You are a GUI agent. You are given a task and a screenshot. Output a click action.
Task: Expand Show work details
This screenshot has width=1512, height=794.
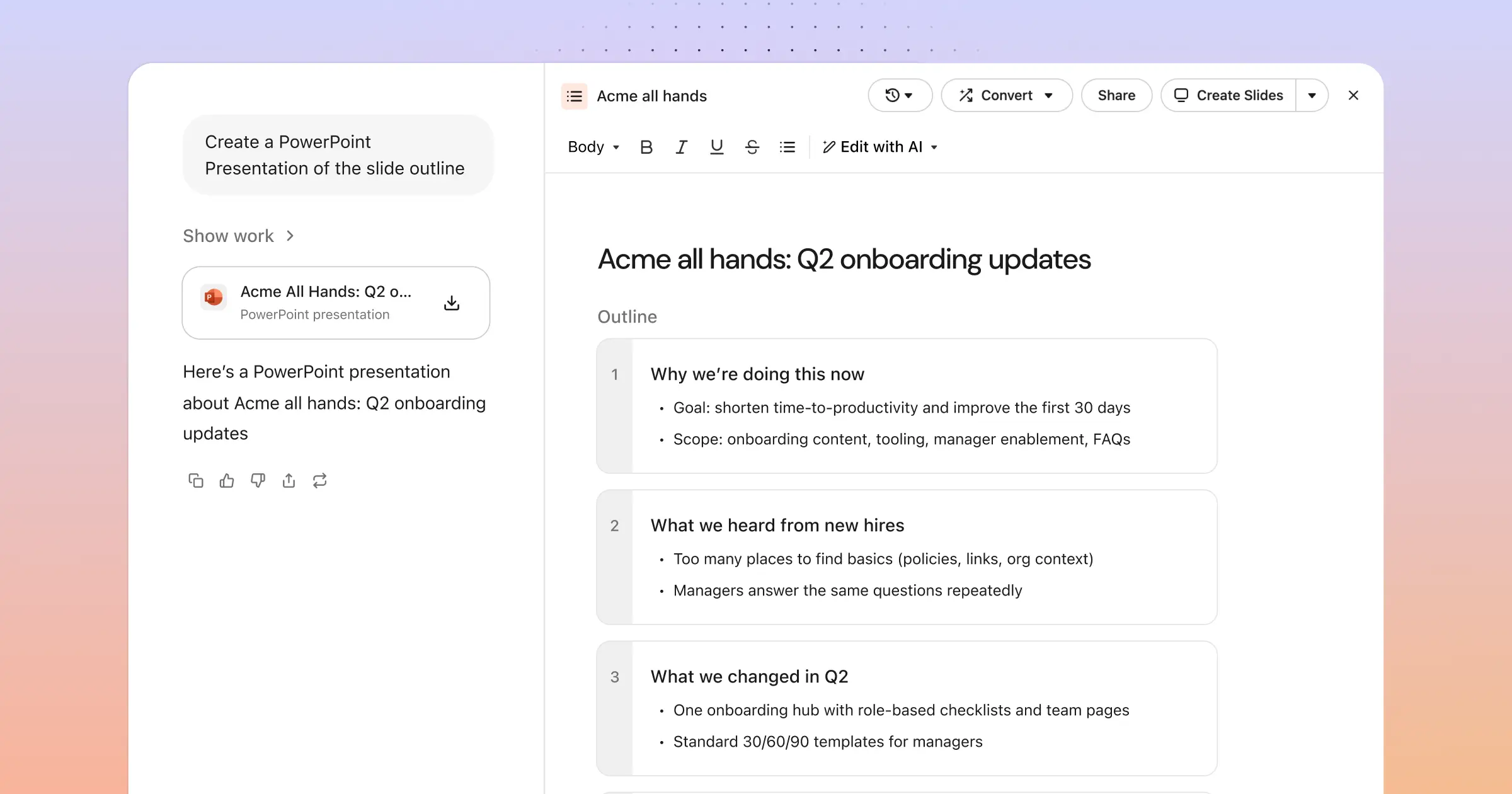[x=238, y=236]
